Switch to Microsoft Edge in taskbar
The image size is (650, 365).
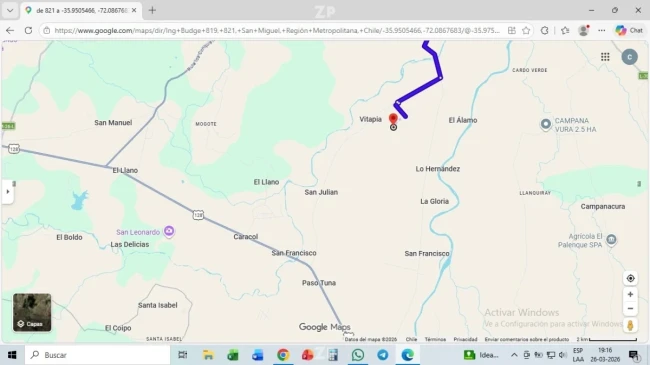pos(407,355)
